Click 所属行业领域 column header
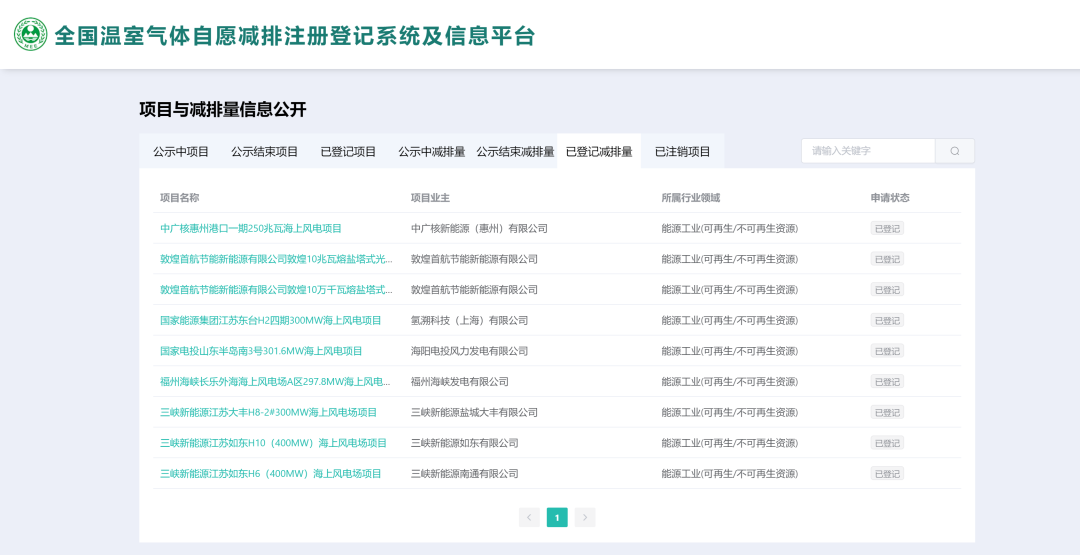 [x=691, y=198]
